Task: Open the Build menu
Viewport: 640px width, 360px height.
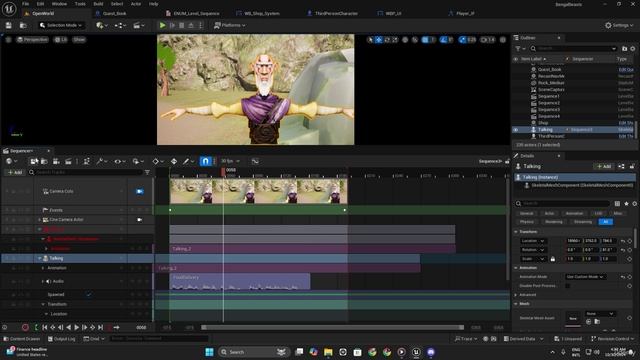Action: click(98, 4)
